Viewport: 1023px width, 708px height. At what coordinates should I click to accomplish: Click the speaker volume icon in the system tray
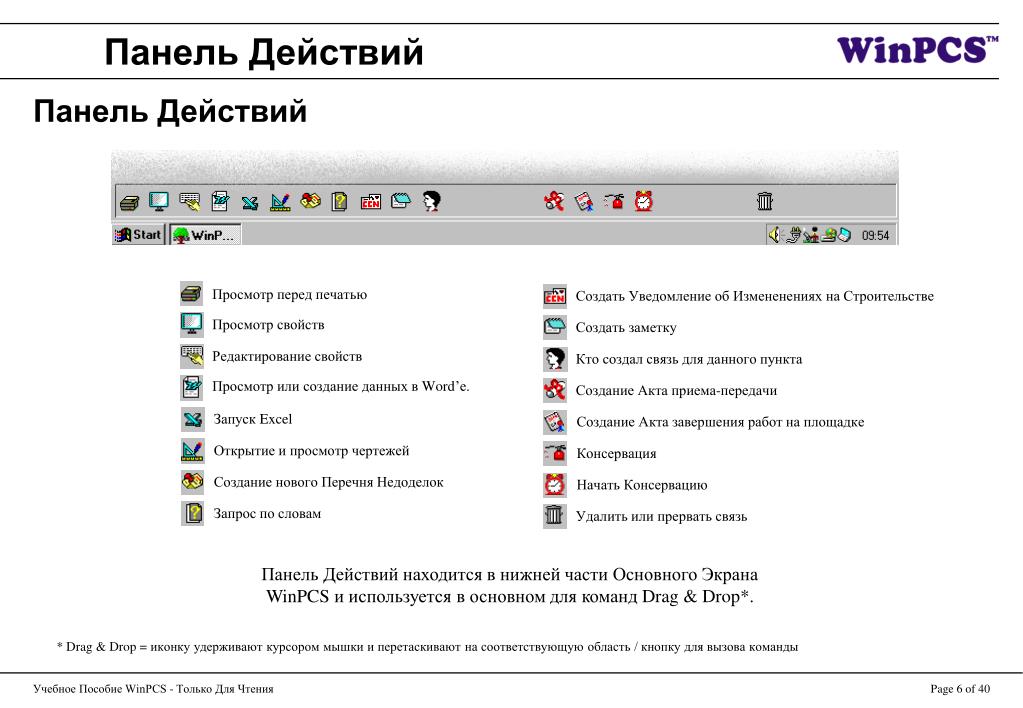774,235
